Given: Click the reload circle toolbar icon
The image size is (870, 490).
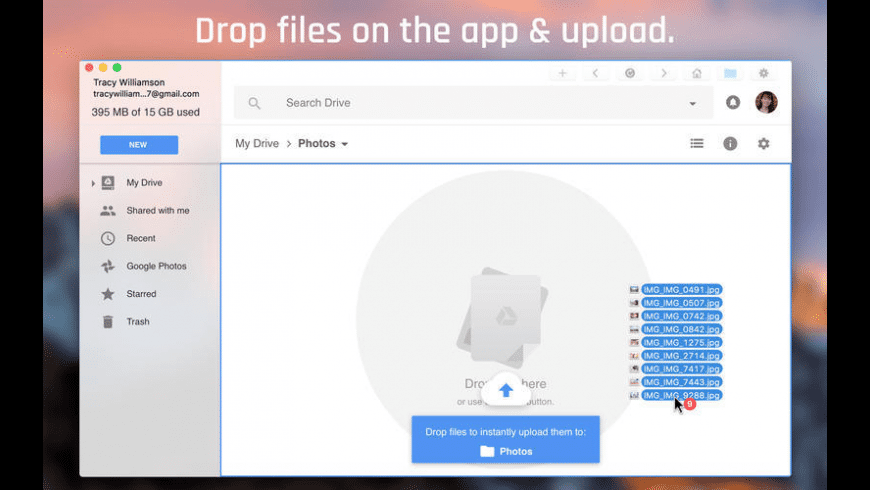Looking at the screenshot, I should [x=630, y=73].
